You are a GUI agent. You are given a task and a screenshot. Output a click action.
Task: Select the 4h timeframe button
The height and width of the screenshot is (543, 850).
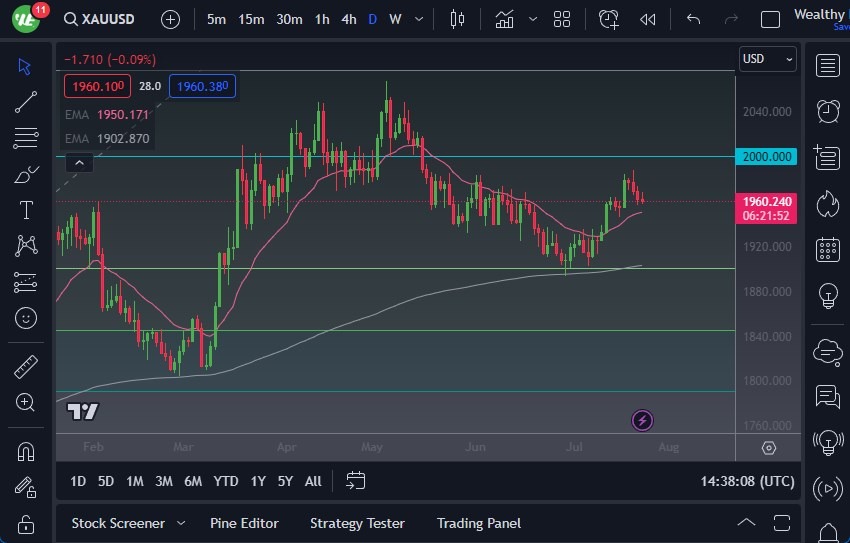(348, 19)
